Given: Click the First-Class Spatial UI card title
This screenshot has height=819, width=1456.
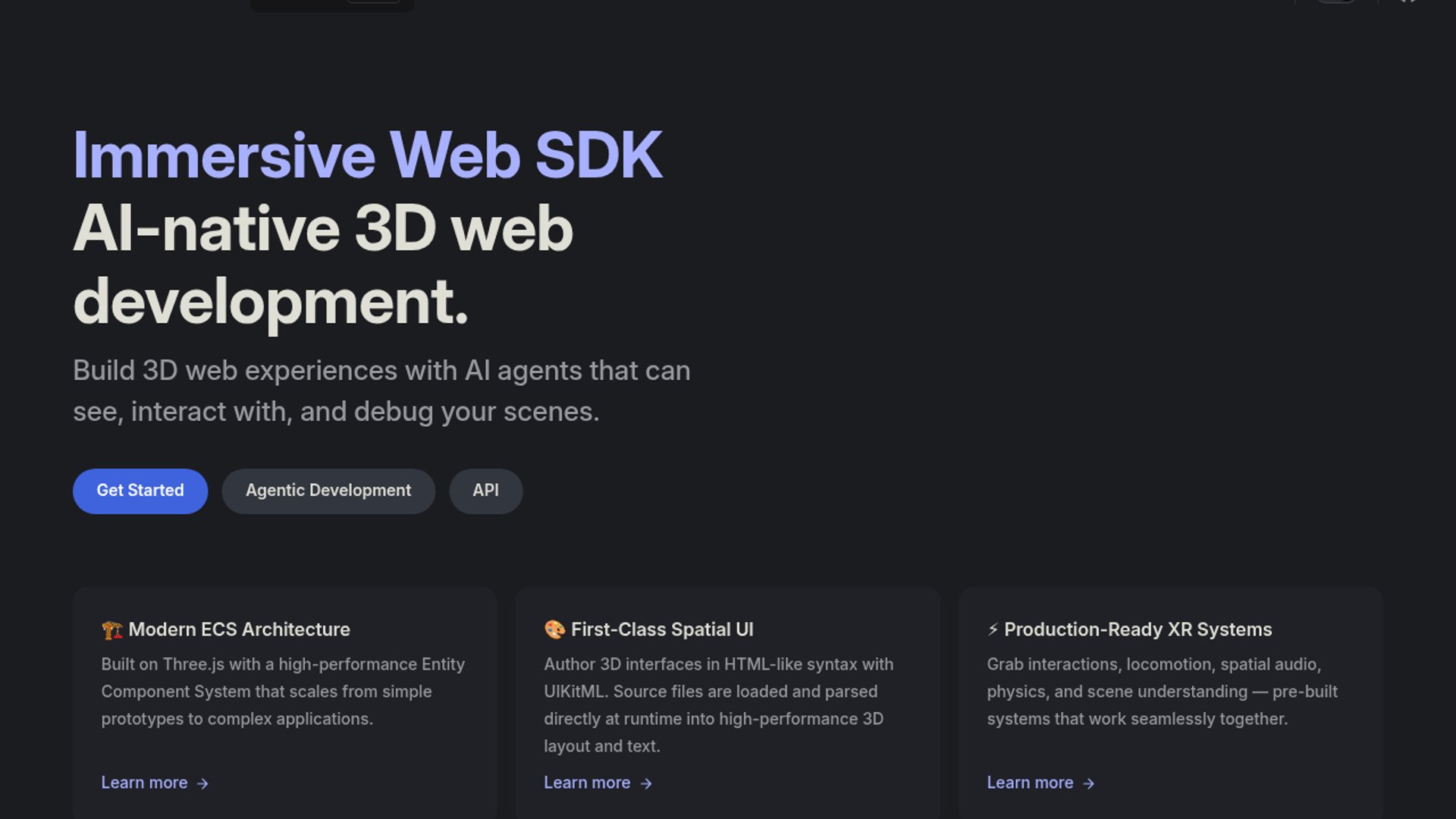Looking at the screenshot, I should [662, 629].
